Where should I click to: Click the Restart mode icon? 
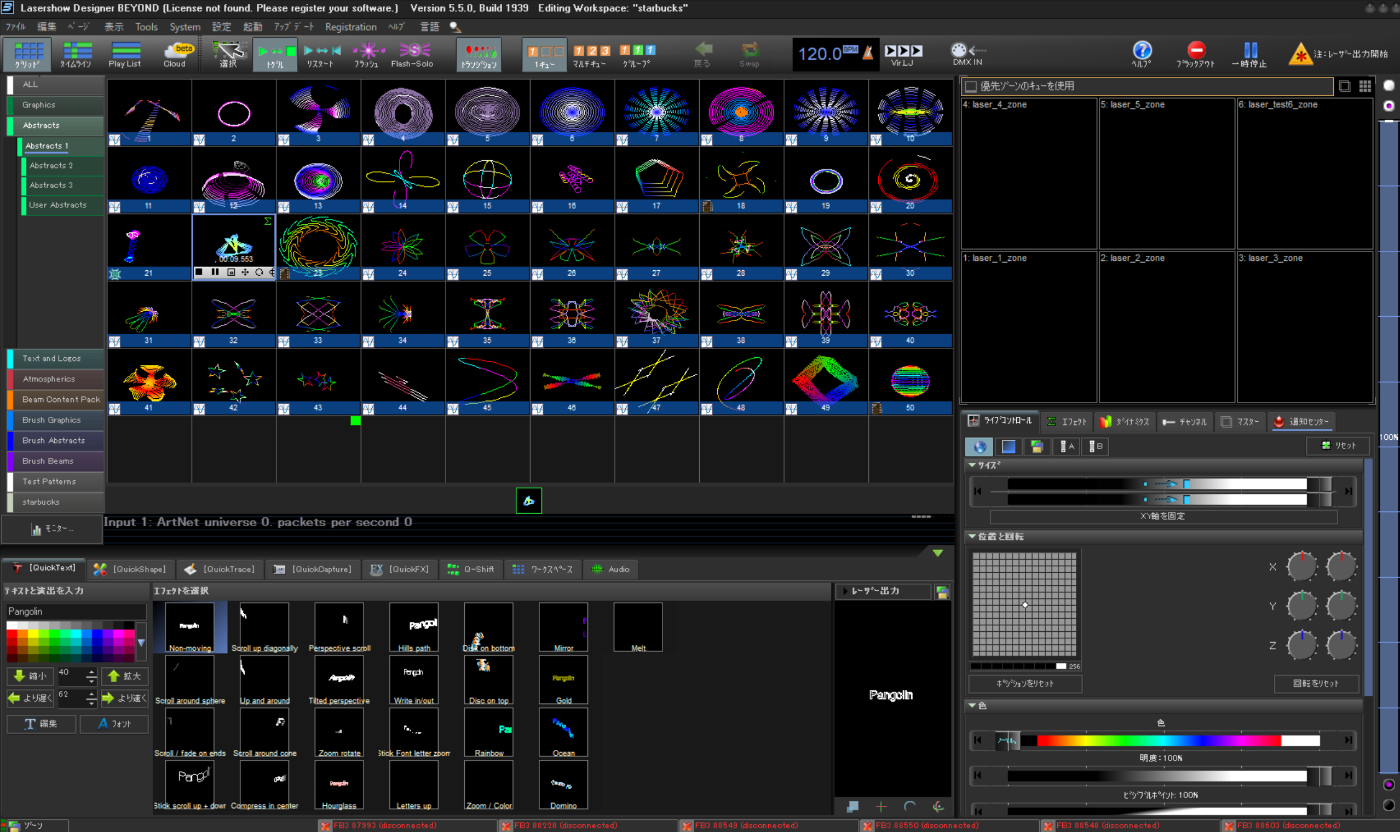pos(321,54)
